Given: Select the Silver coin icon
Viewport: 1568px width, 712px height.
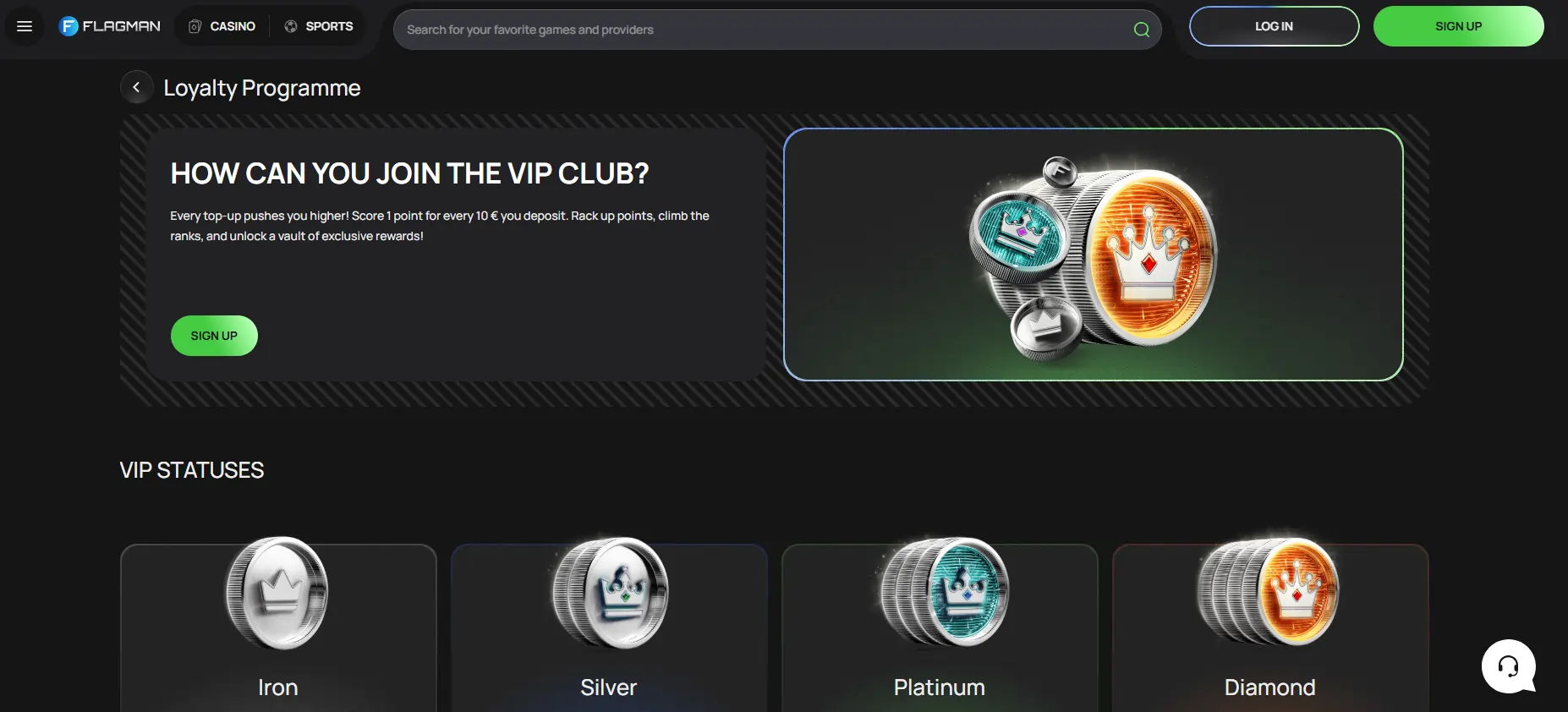Looking at the screenshot, I should tap(609, 593).
